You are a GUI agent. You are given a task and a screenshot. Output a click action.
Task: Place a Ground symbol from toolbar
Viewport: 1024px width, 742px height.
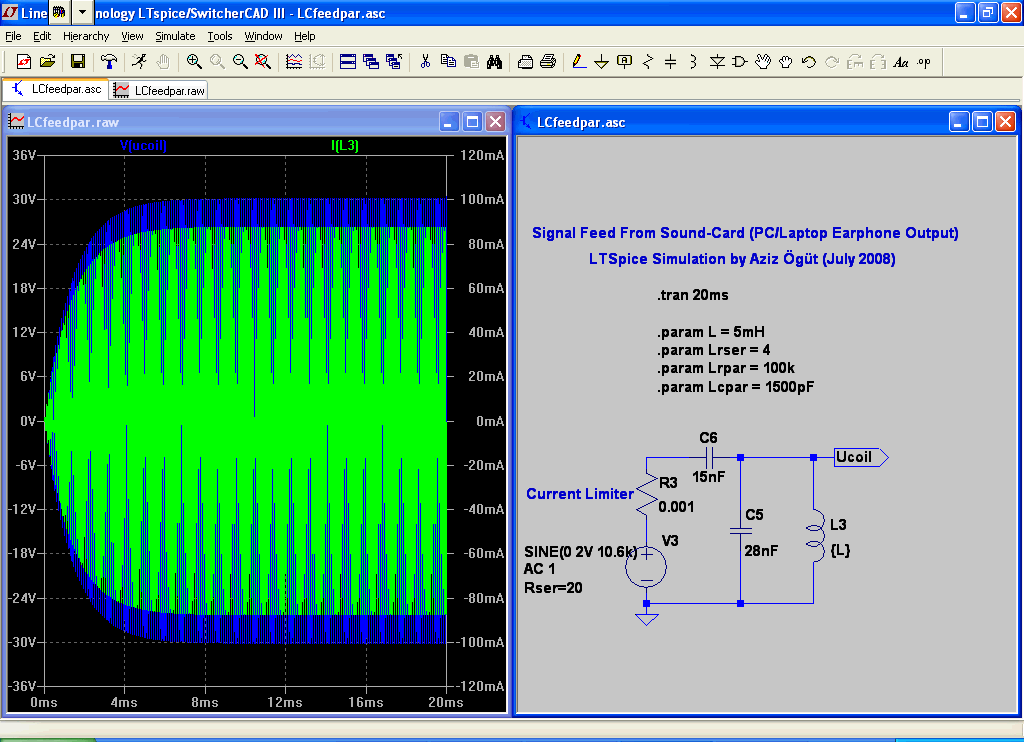[602, 62]
